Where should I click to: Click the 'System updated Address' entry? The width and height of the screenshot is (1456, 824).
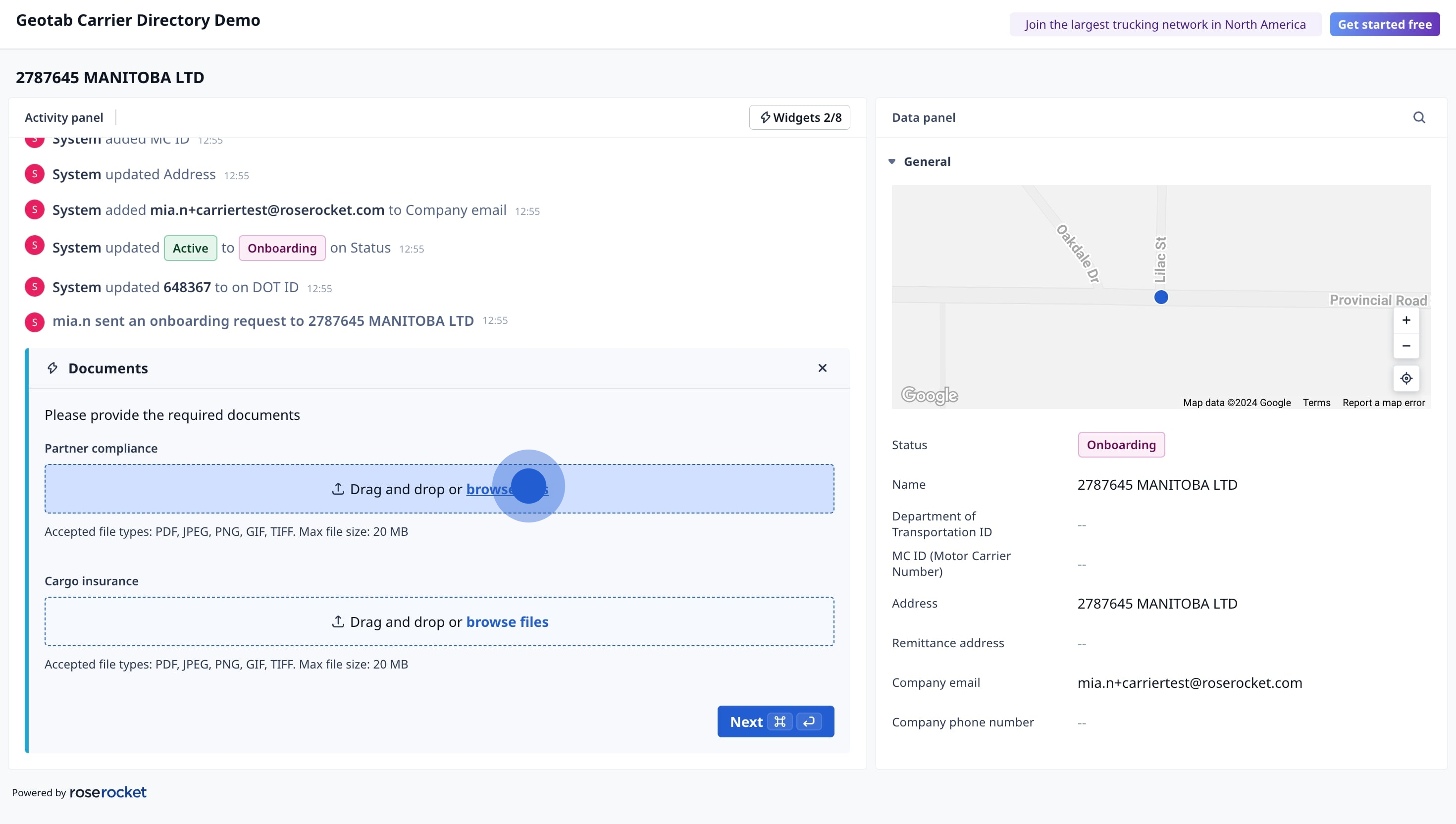pyautogui.click(x=134, y=174)
